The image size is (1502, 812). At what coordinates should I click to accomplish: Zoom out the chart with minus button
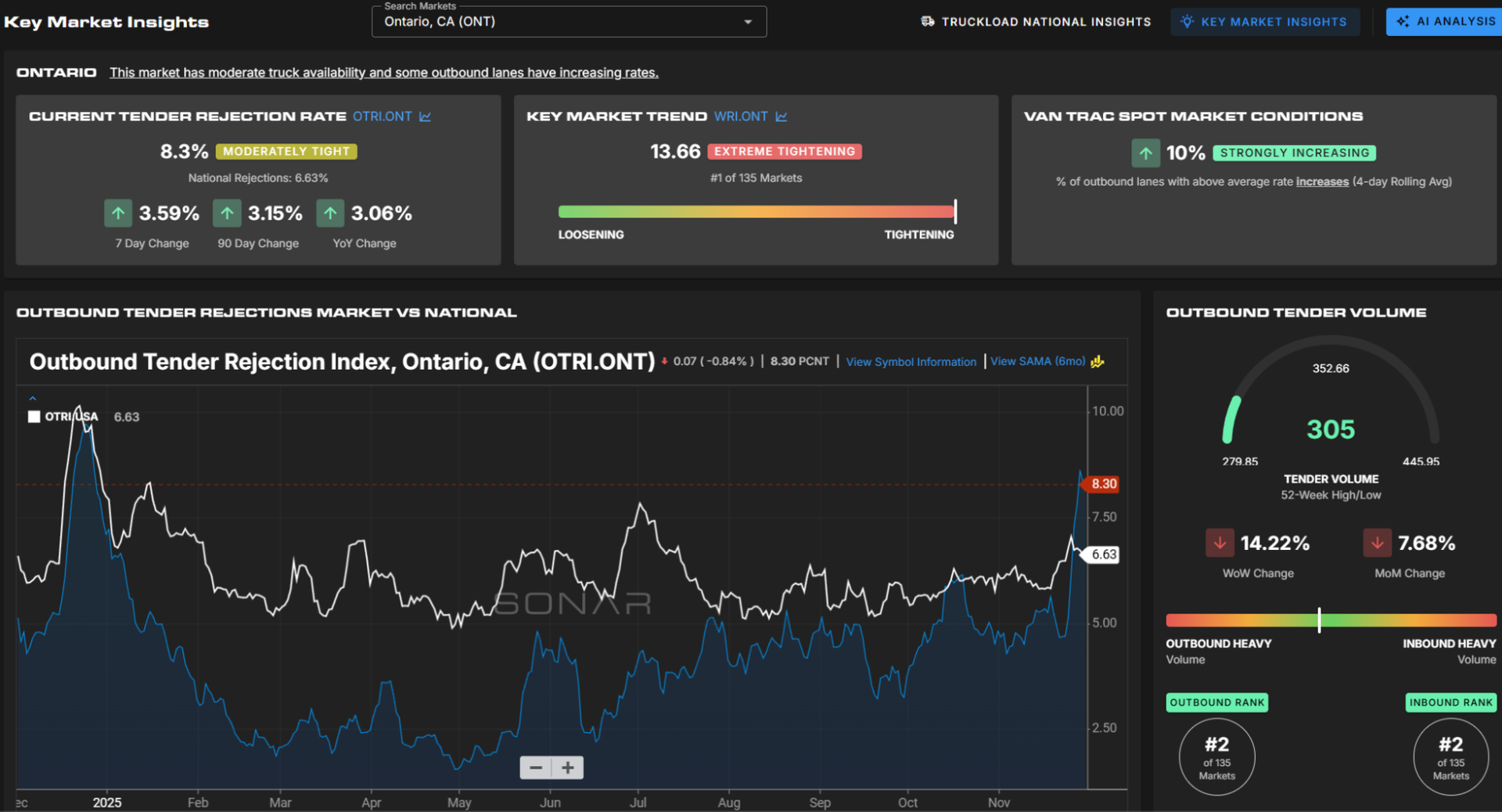(x=536, y=767)
